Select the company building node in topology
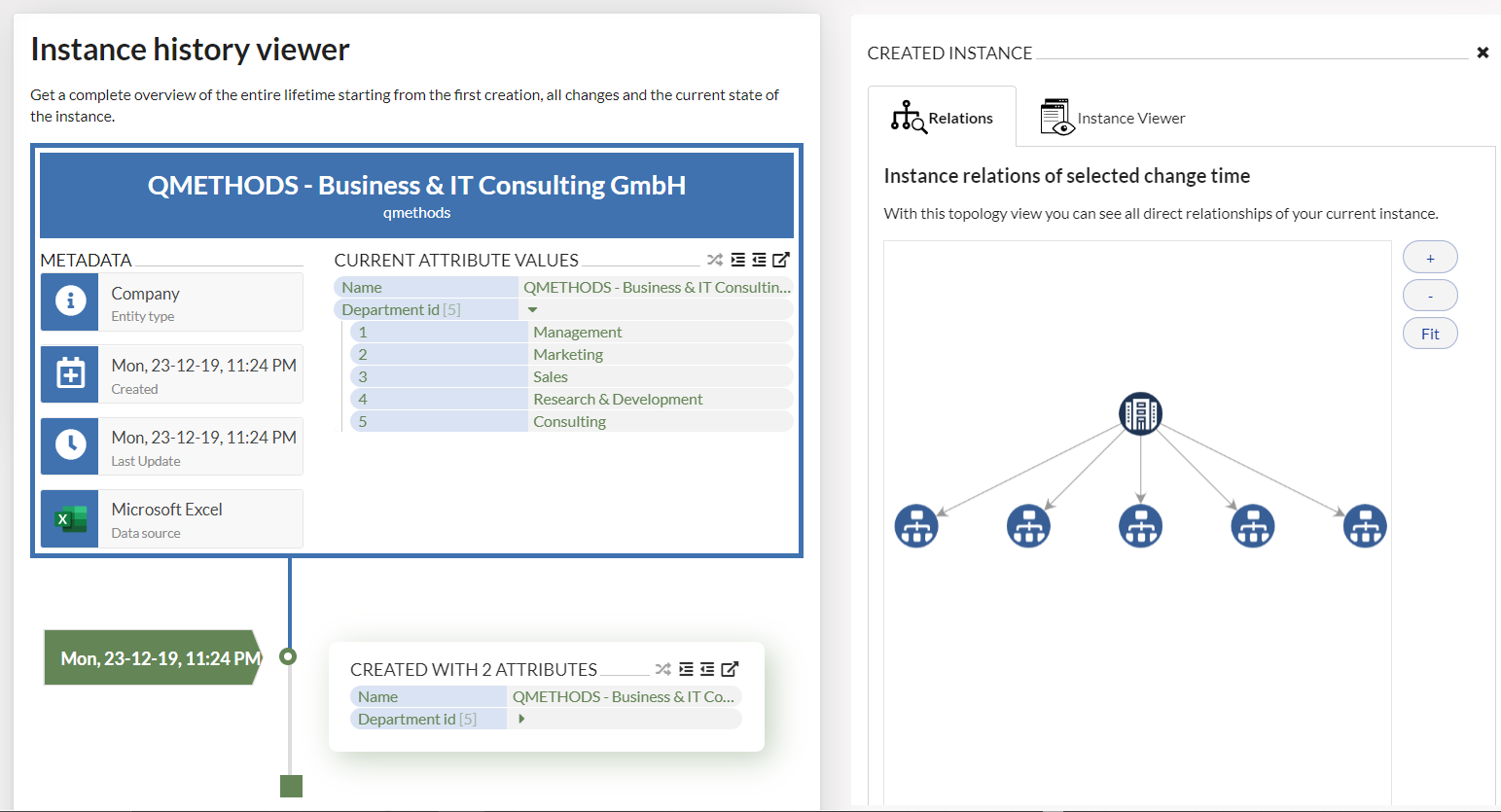Image resolution: width=1501 pixels, height=812 pixels. pos(1140,413)
